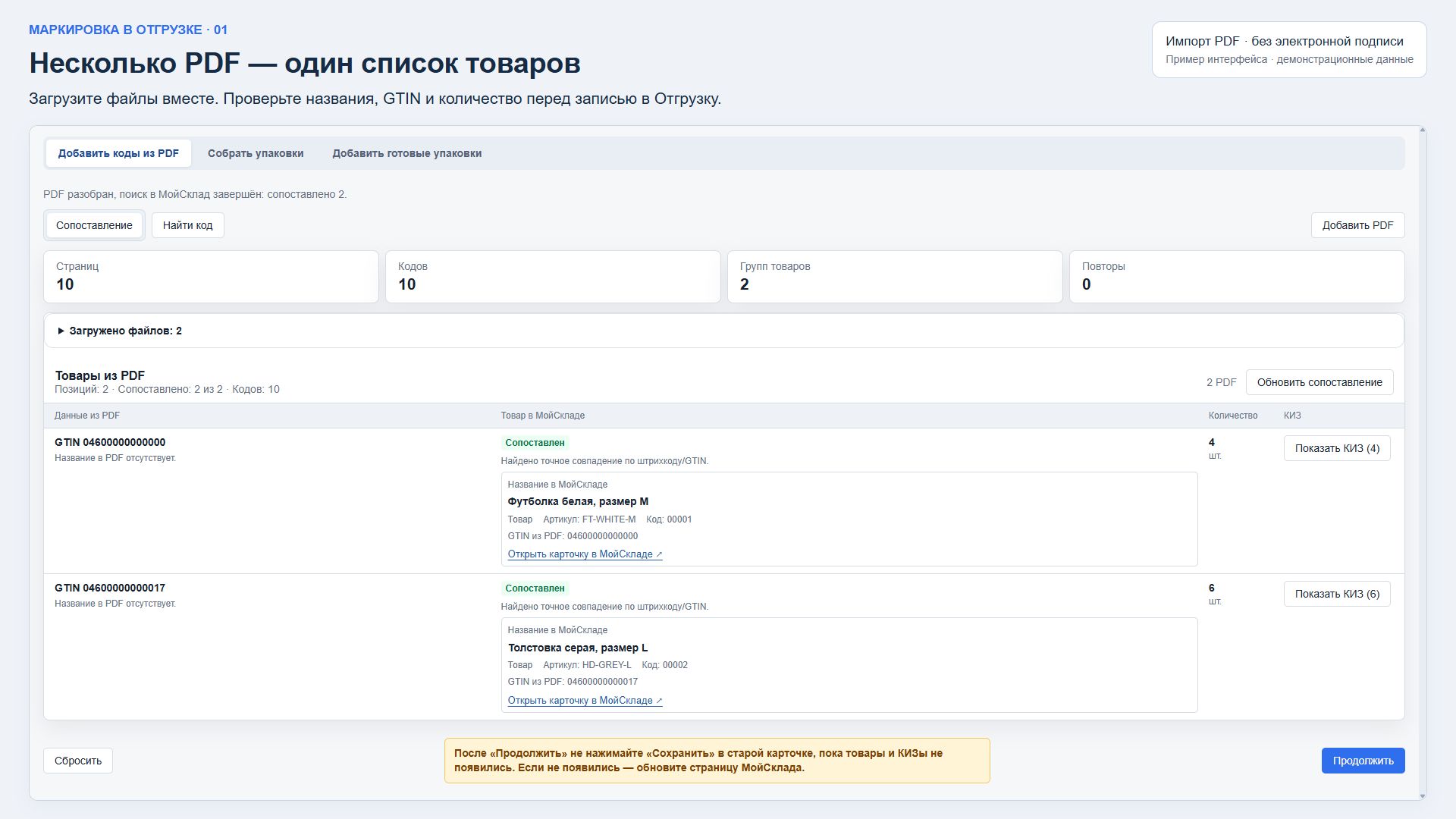1456x819 pixels.
Task: Click the «Количество» column header
Action: [1233, 416]
